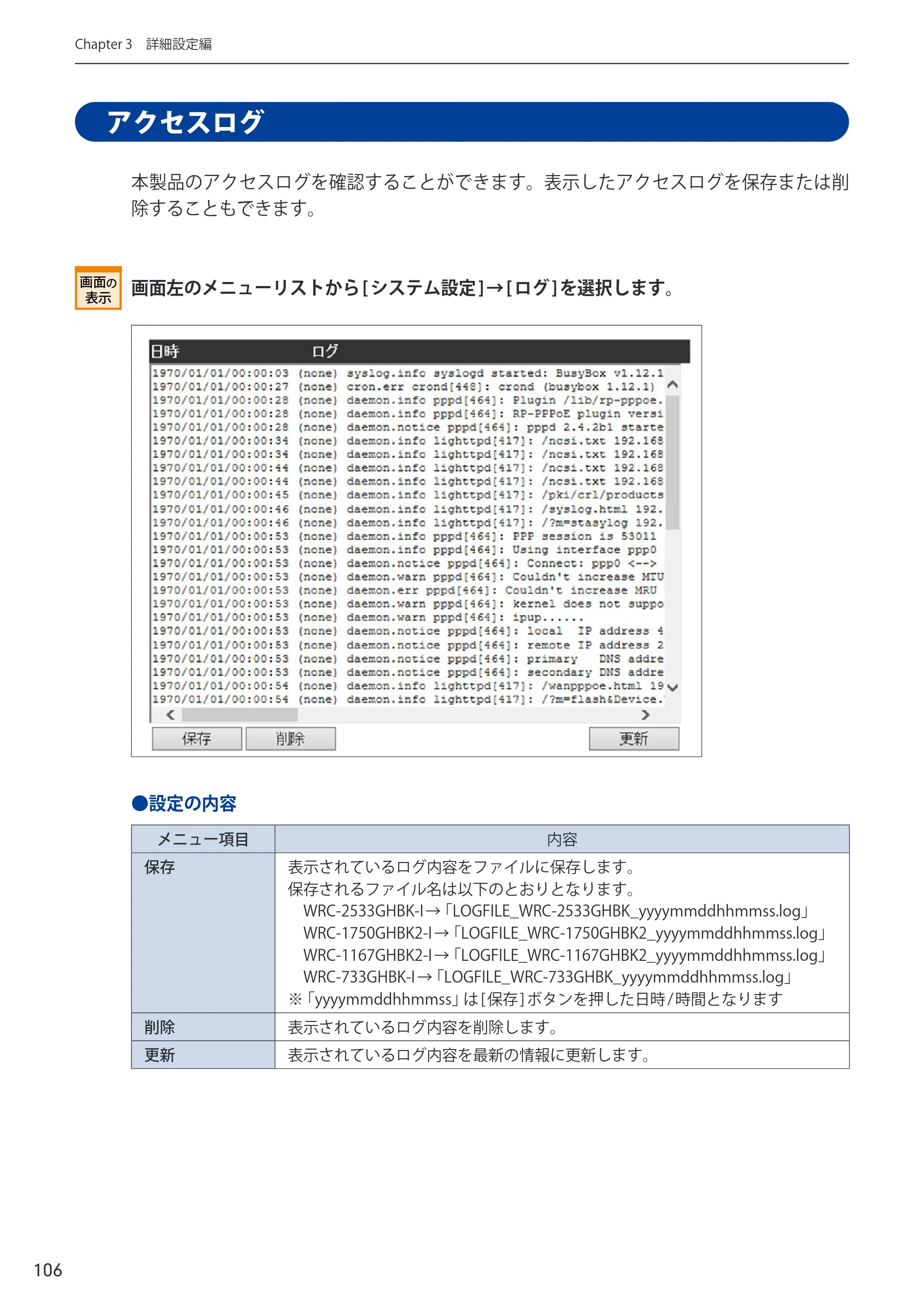Viewport: 924px width, 1311px height.
Task: Click the vertical scrollbar thumb of the log
Action: point(673,462)
